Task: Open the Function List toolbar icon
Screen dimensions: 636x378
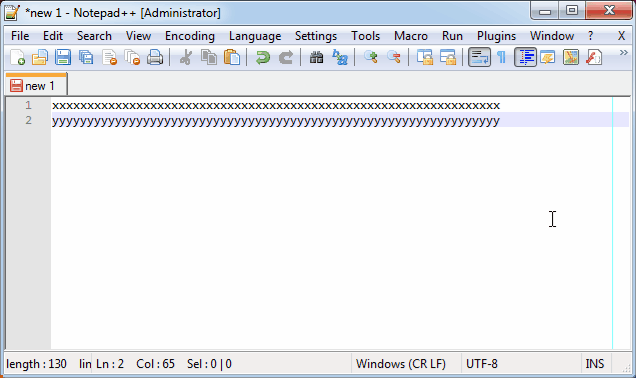Action: coord(594,57)
